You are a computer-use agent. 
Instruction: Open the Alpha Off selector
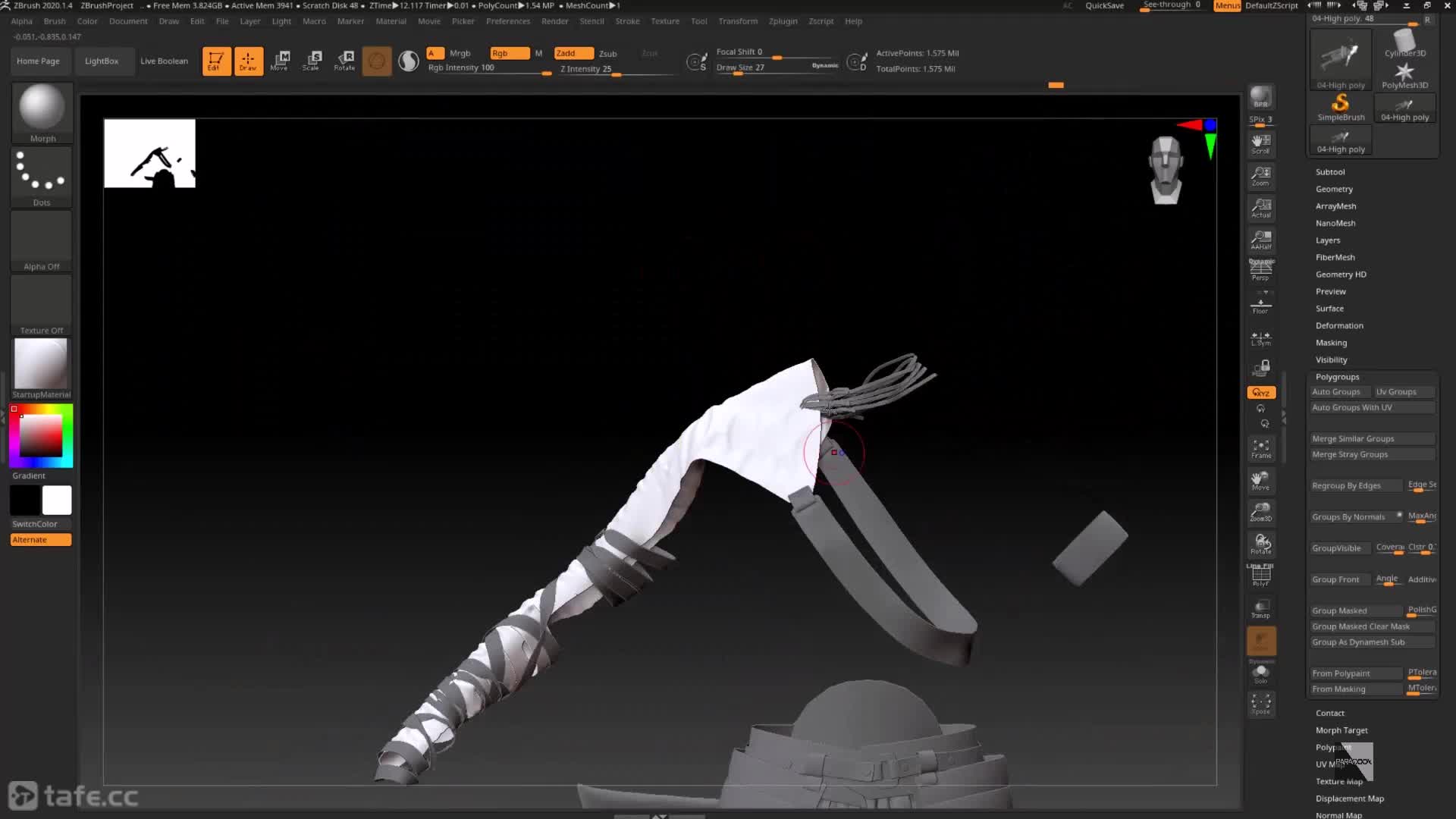click(x=42, y=241)
